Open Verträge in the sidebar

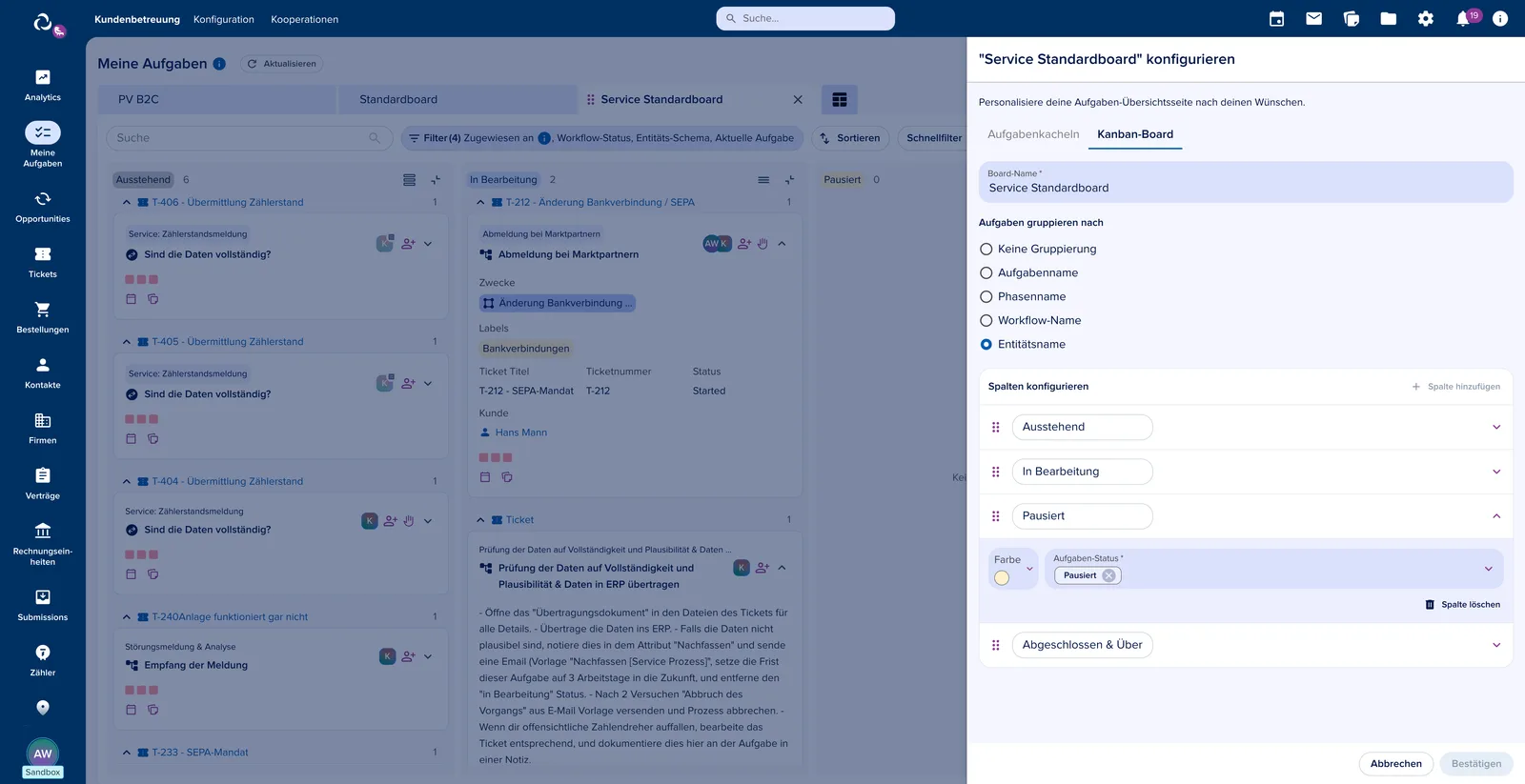coord(43,483)
